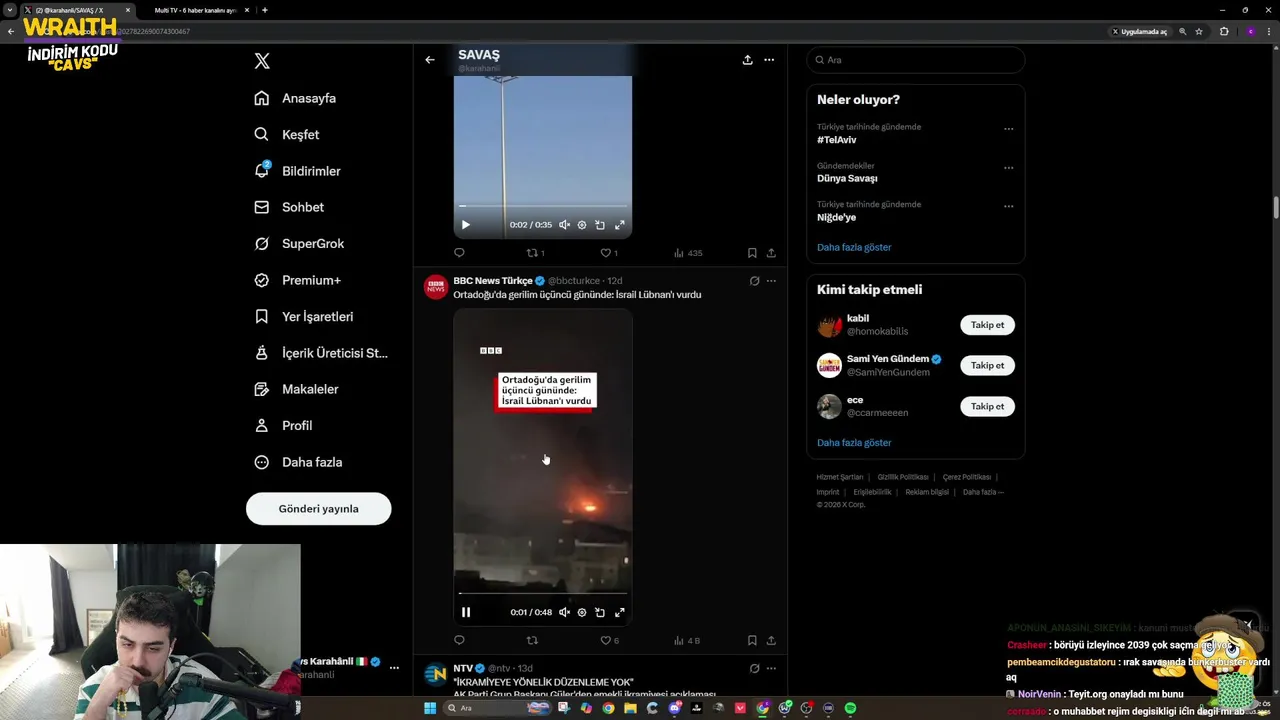Screen dimensions: 1280x720
Task: Open options for Dünya Savaşı trend
Action: 1008,168
